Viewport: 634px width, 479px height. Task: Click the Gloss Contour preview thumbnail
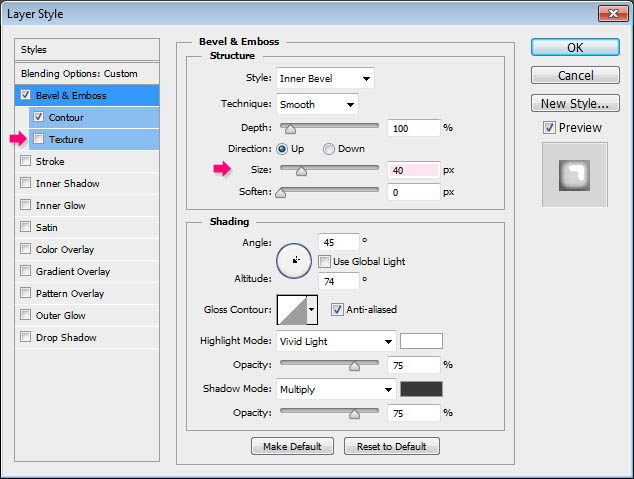click(x=291, y=310)
